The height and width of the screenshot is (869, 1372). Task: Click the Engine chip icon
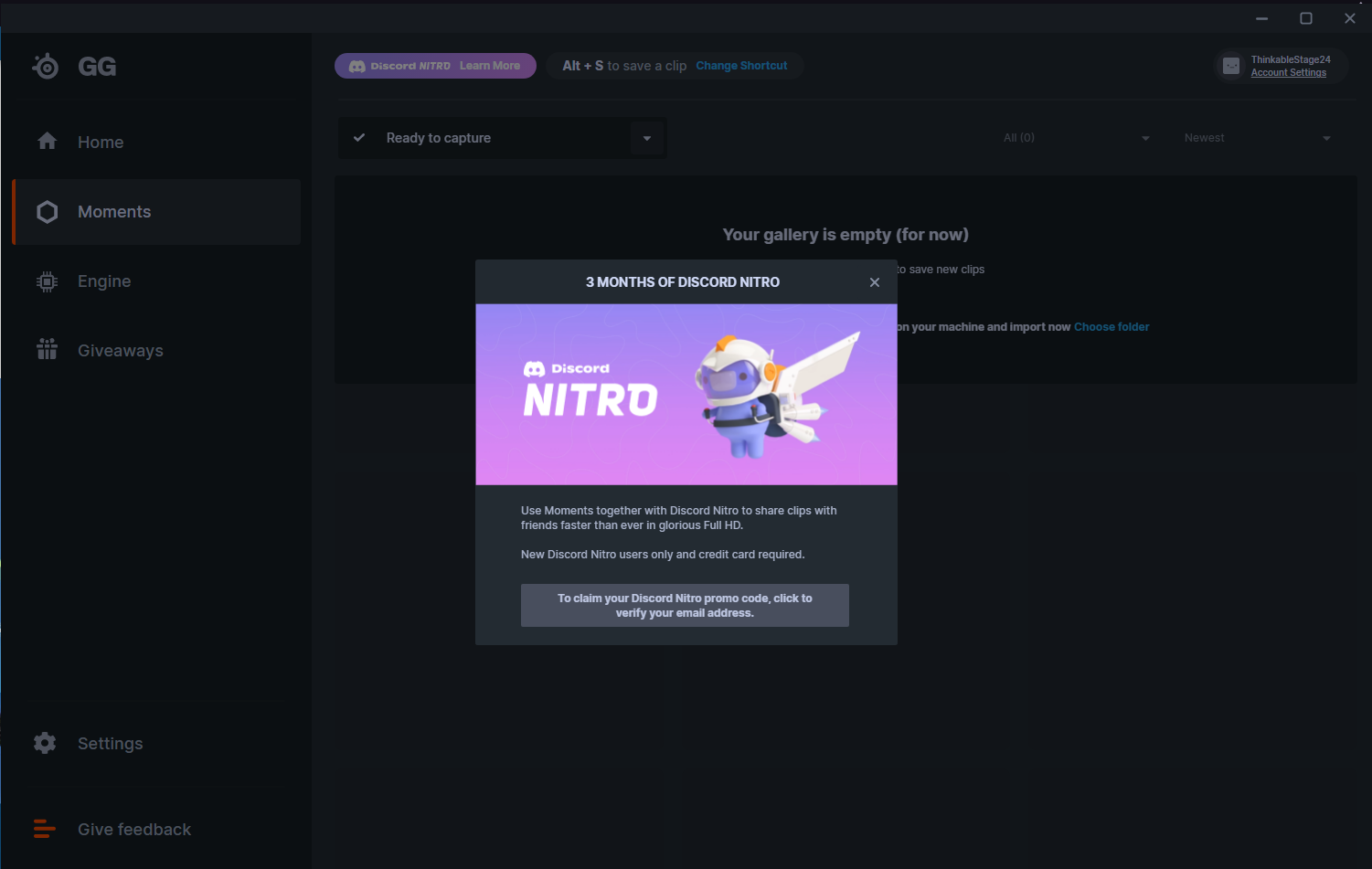point(48,281)
